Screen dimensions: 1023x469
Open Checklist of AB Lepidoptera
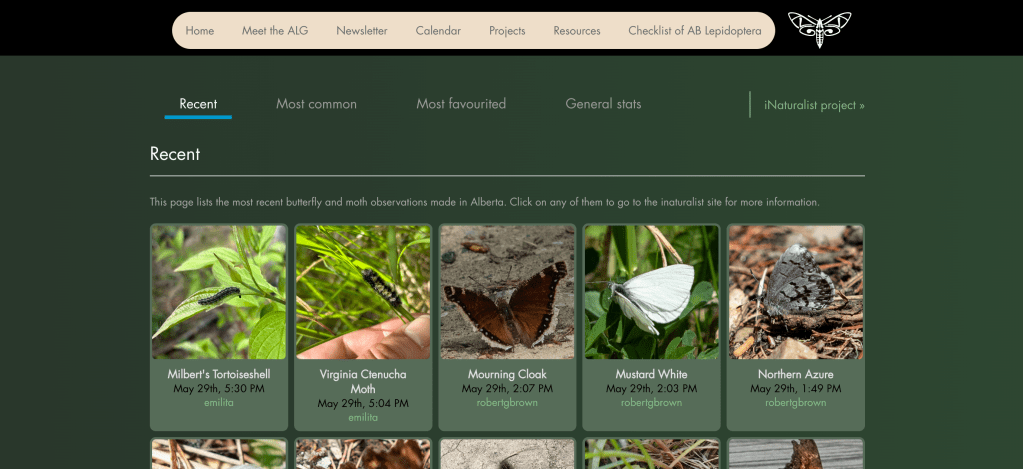coord(695,31)
